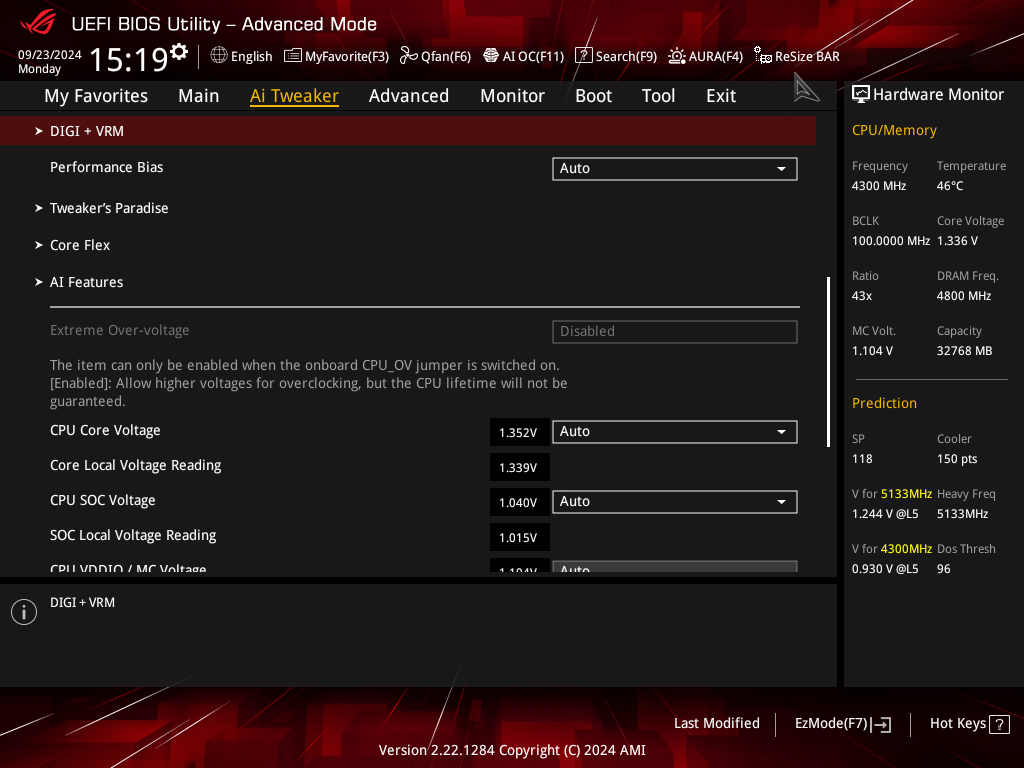1024x768 pixels.
Task: Click Extreme Over-voltage label
Action: coord(120,330)
